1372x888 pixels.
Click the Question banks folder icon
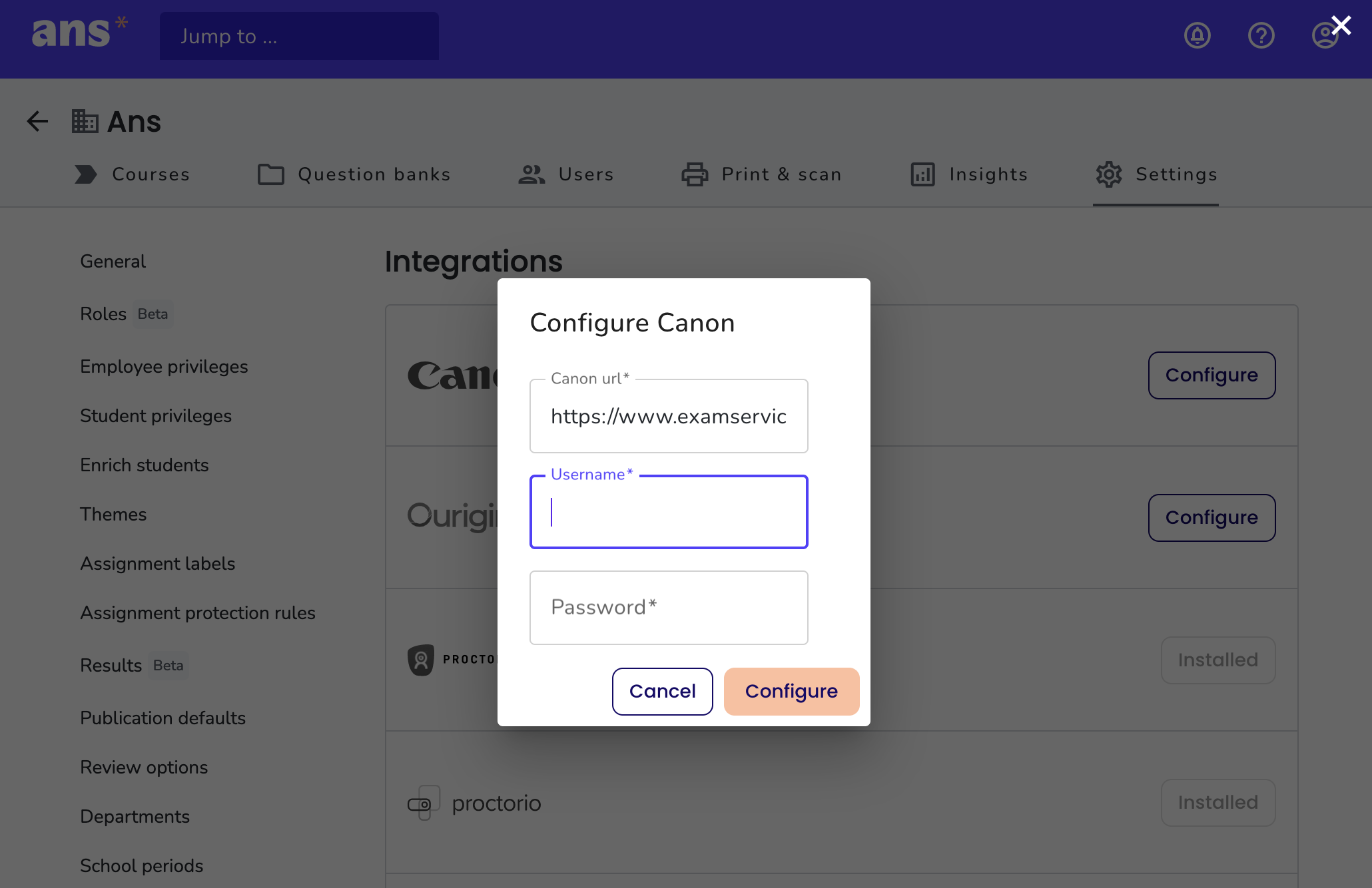(270, 174)
